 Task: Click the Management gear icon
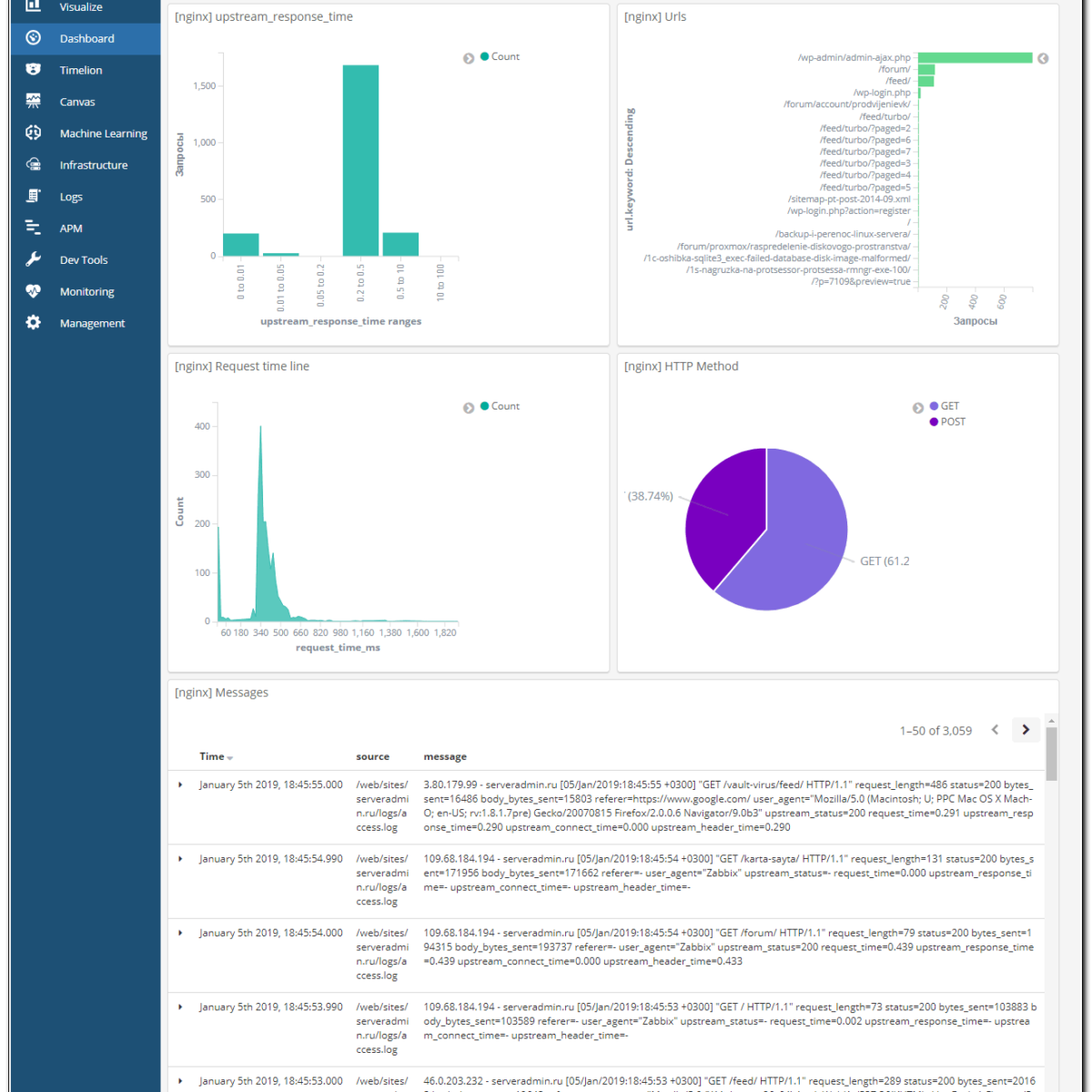pyautogui.click(x=34, y=323)
